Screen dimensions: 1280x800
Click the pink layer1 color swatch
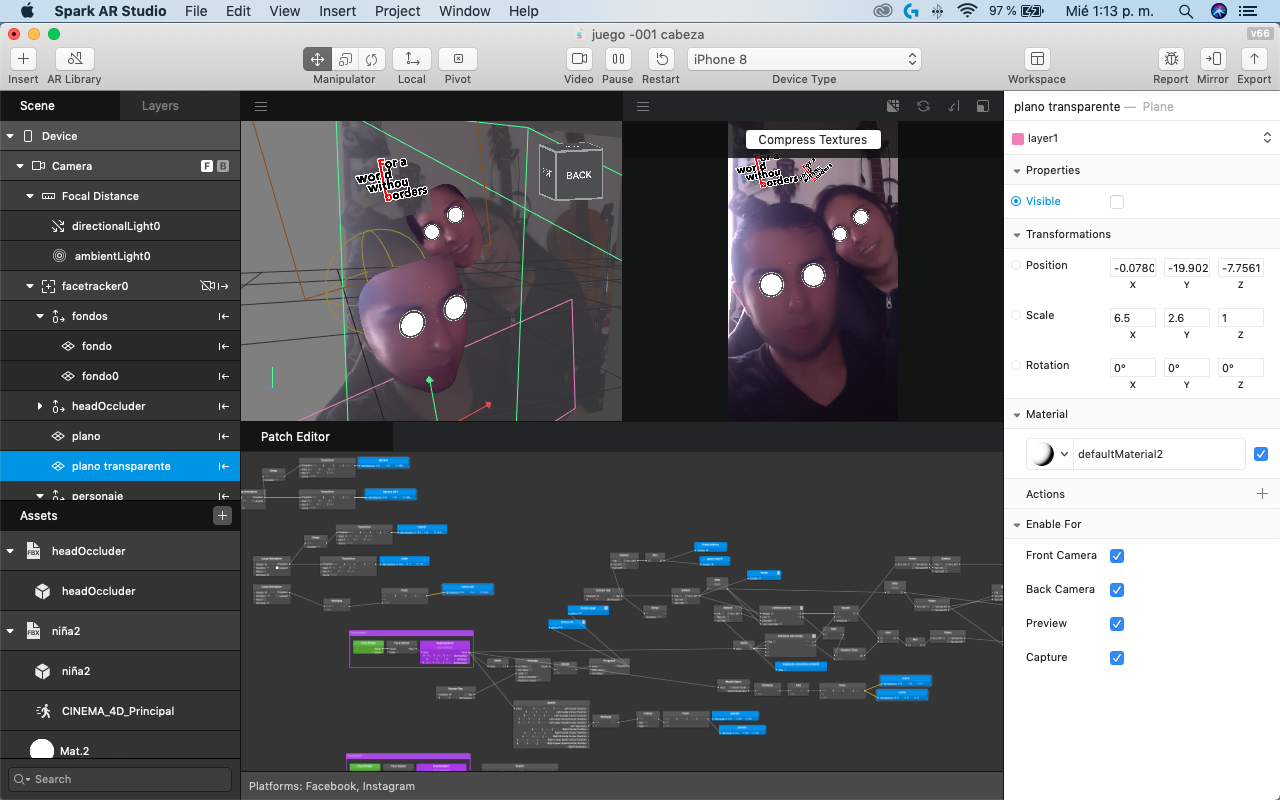click(x=1018, y=138)
